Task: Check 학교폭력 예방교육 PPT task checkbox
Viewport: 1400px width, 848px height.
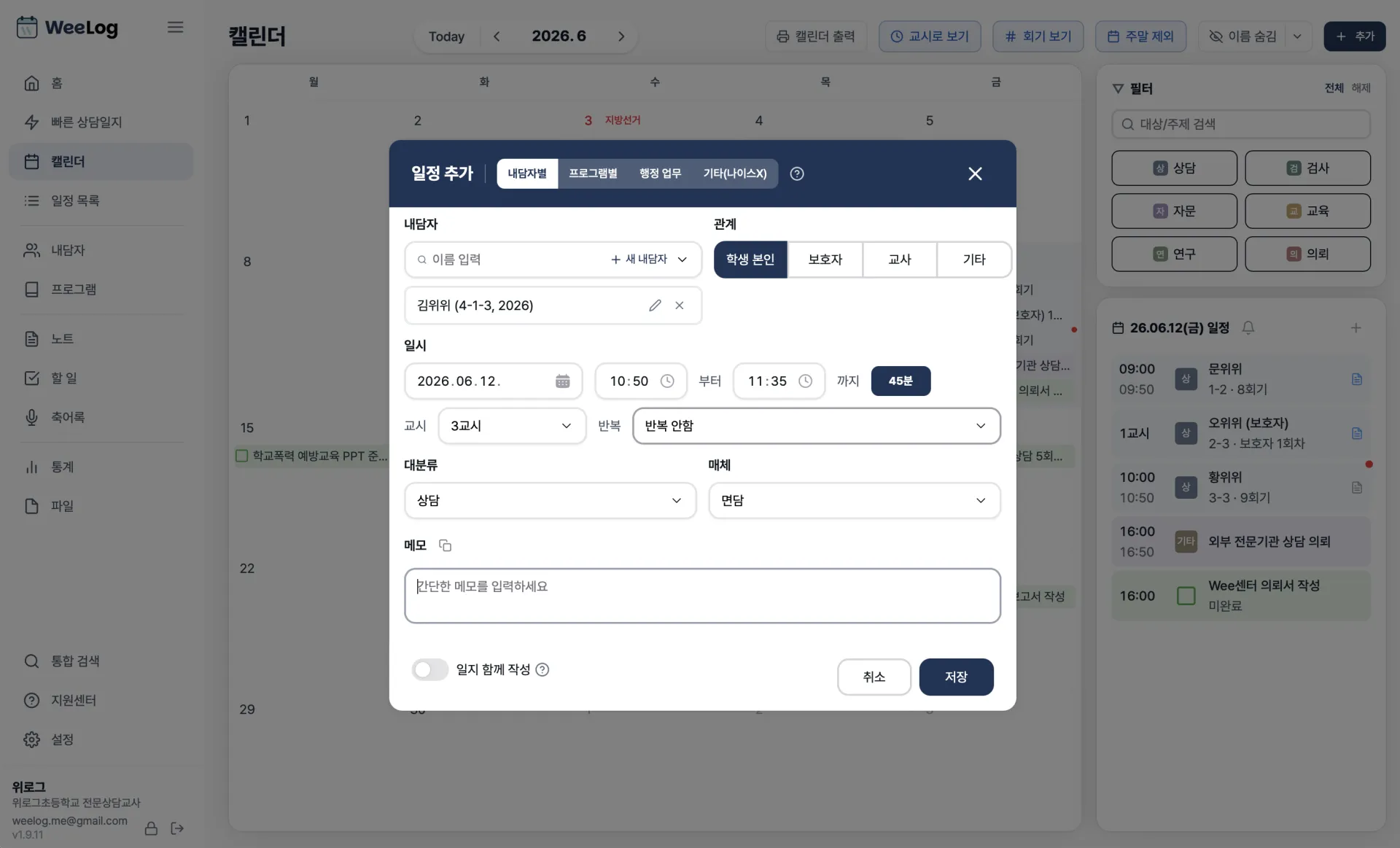Action: [x=242, y=456]
